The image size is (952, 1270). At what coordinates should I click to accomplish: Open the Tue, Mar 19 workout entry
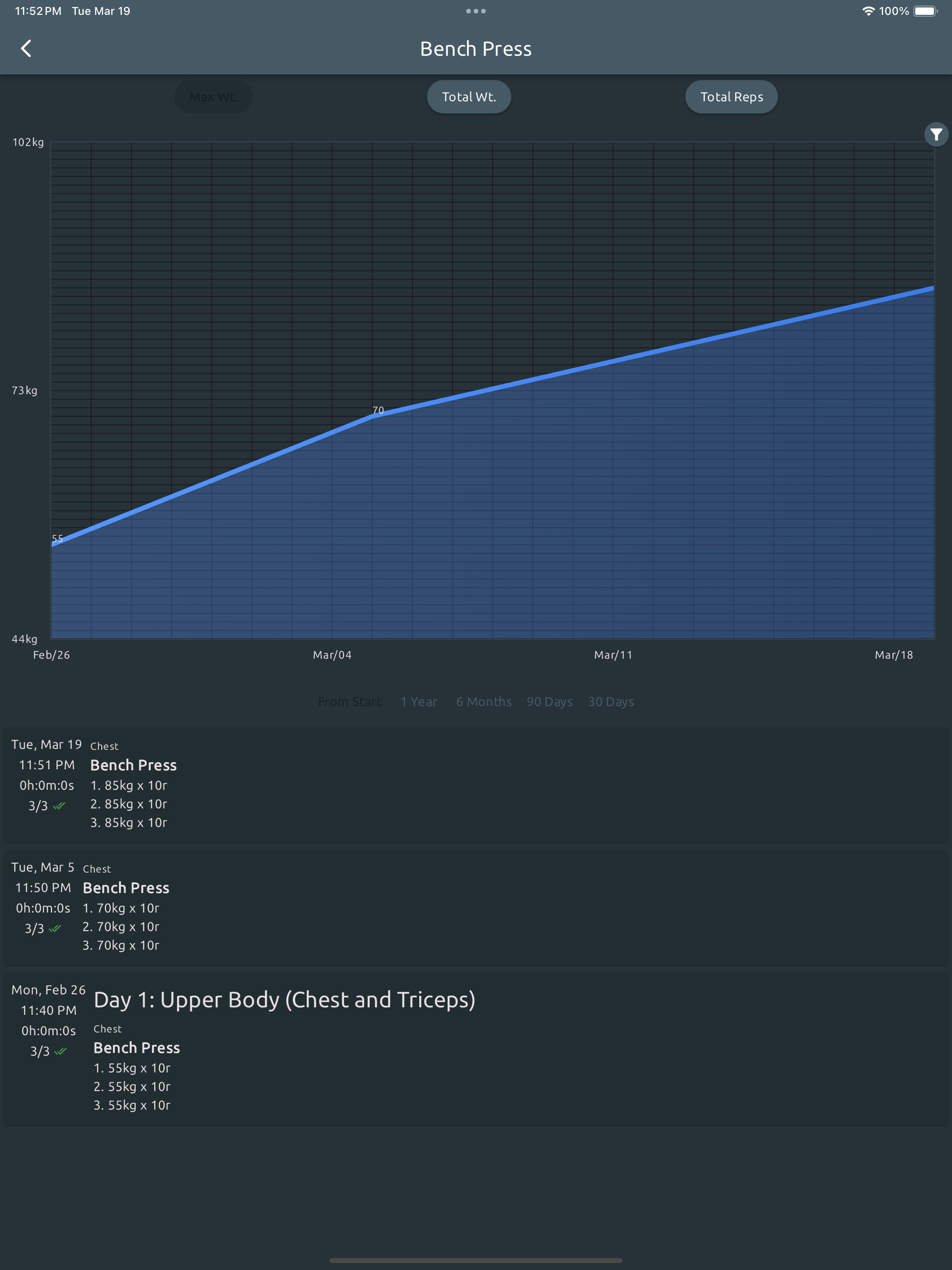[476, 786]
